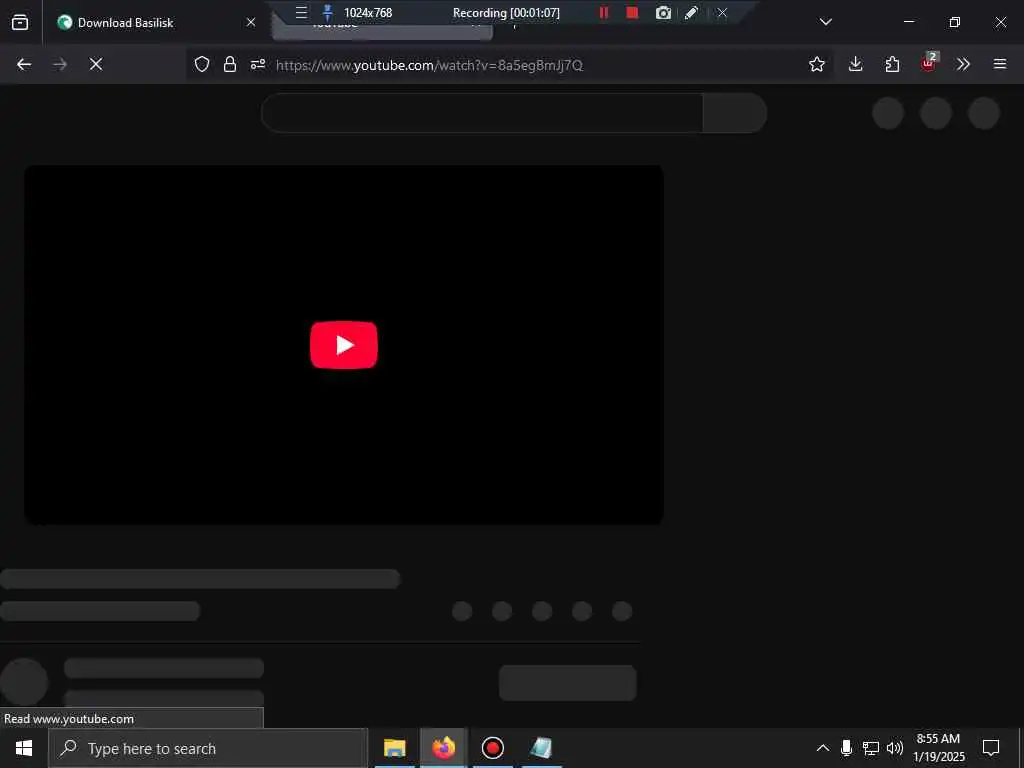Stop loading the current page
Viewport: 1024px width, 768px height.
tap(96, 64)
